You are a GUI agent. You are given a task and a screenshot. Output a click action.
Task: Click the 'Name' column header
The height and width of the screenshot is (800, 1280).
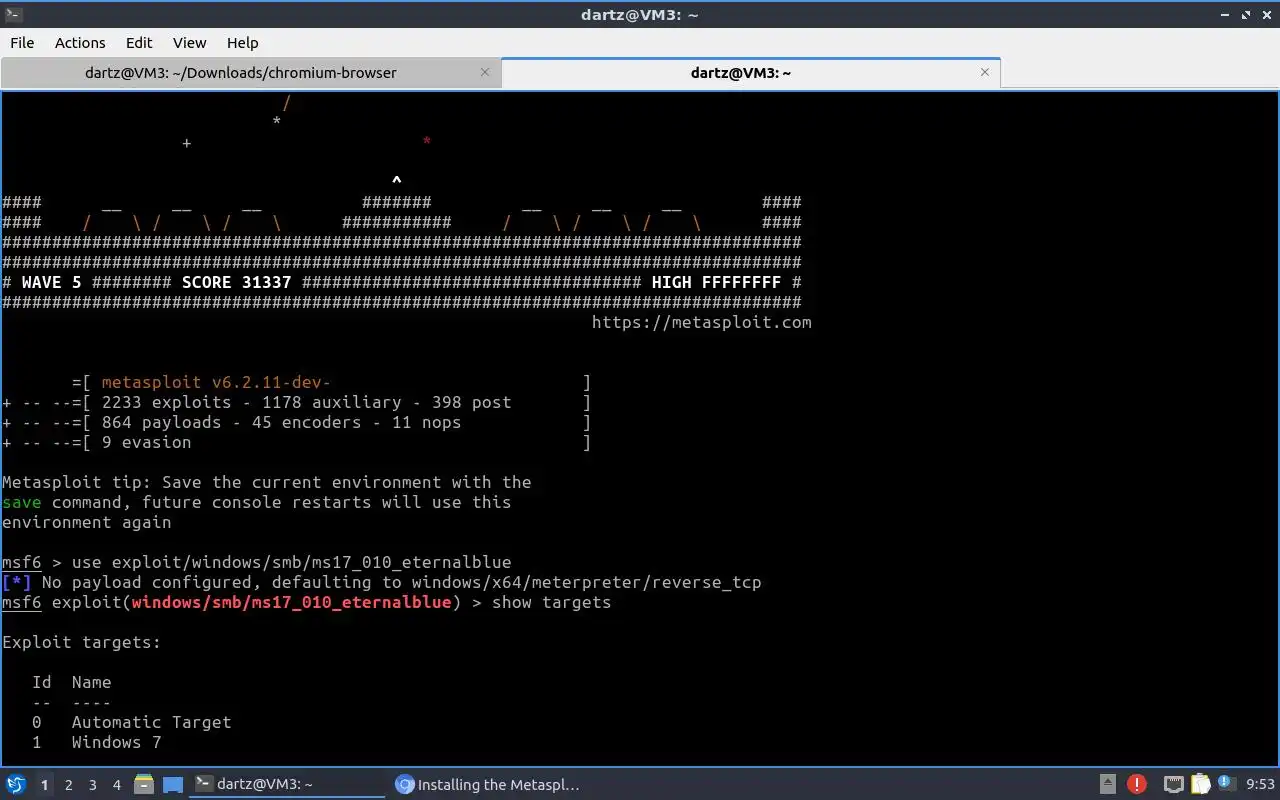point(91,682)
